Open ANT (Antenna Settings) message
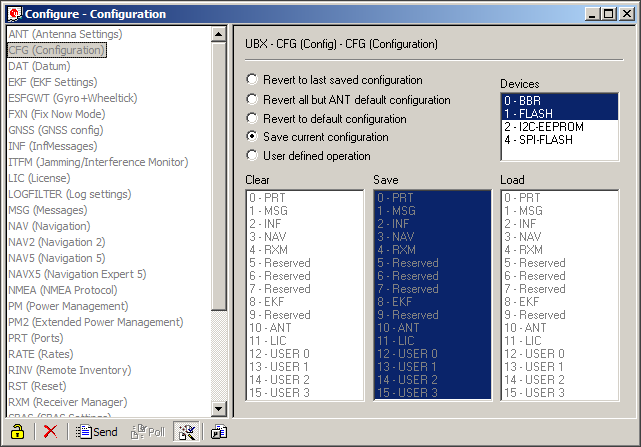This screenshot has height=447, width=641. pyautogui.click(x=65, y=34)
